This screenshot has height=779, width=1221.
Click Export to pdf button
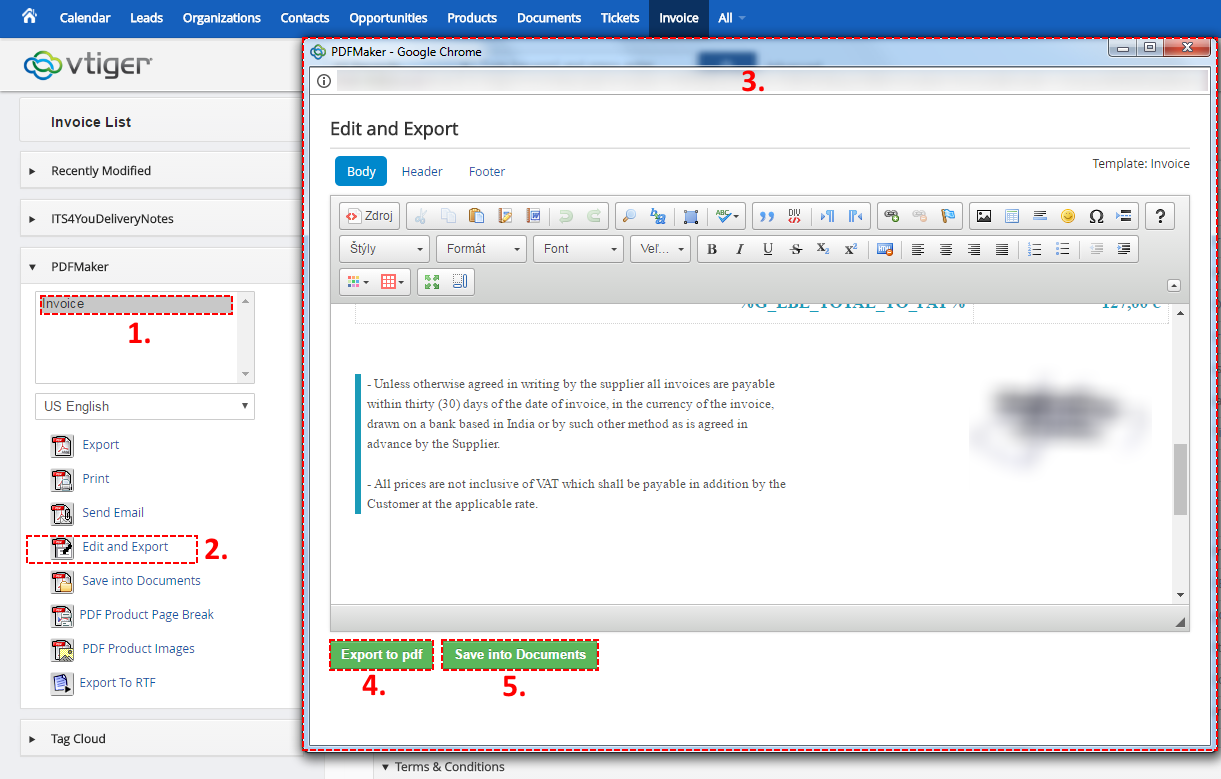pos(381,655)
